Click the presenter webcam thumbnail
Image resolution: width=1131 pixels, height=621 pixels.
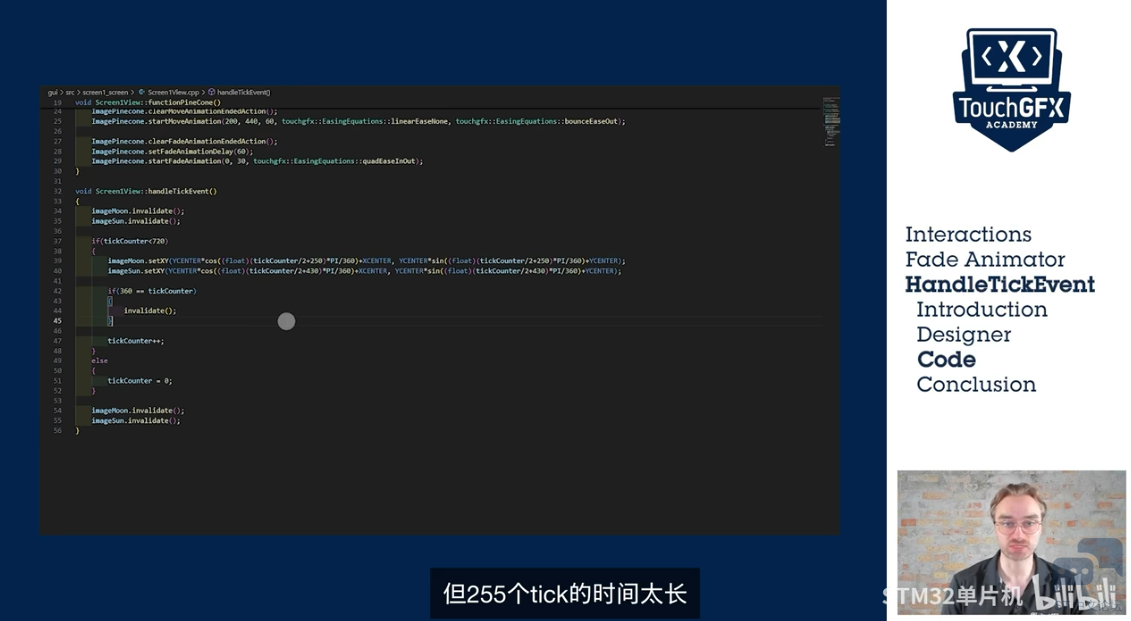click(1011, 541)
